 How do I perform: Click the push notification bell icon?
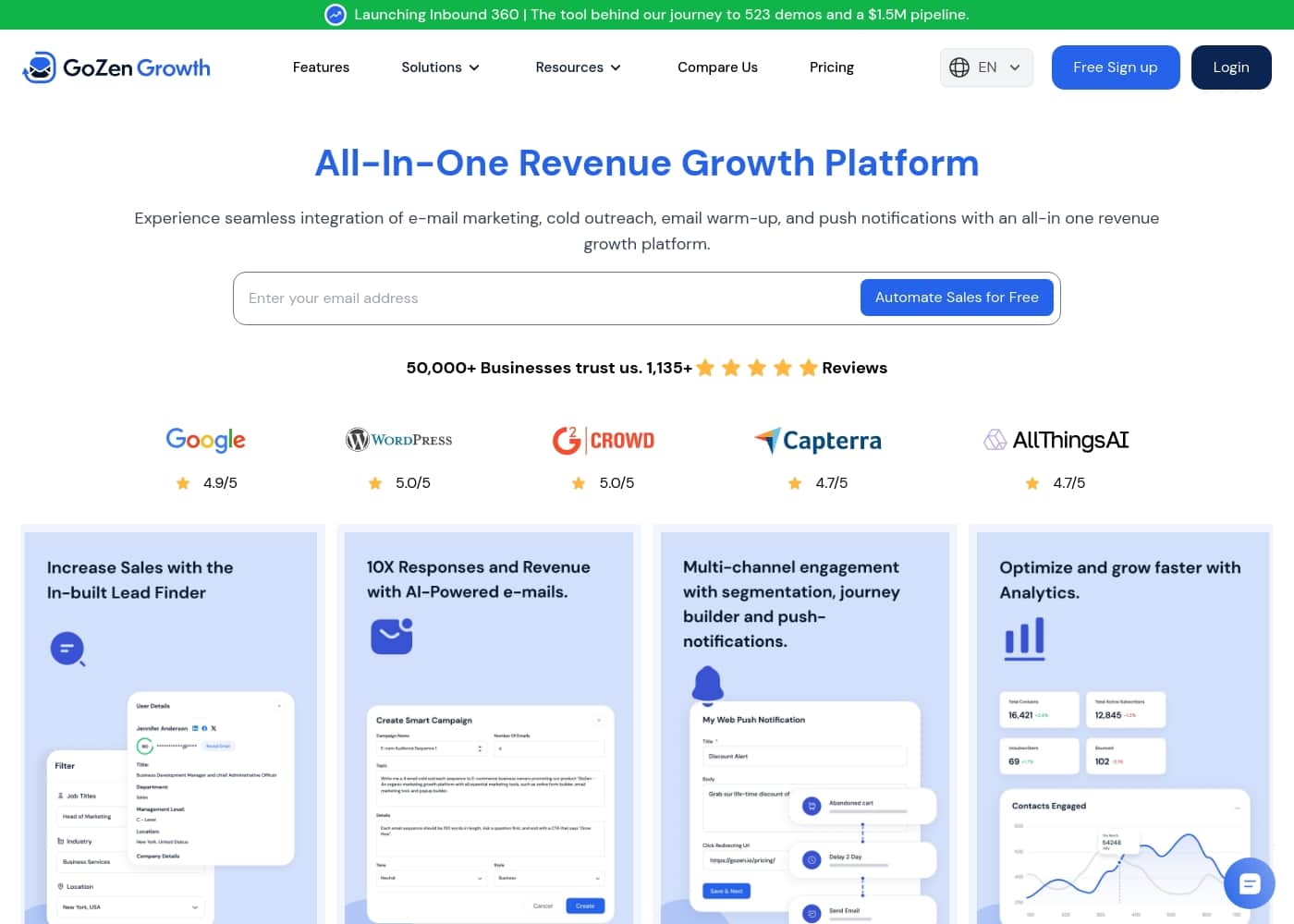point(708,685)
